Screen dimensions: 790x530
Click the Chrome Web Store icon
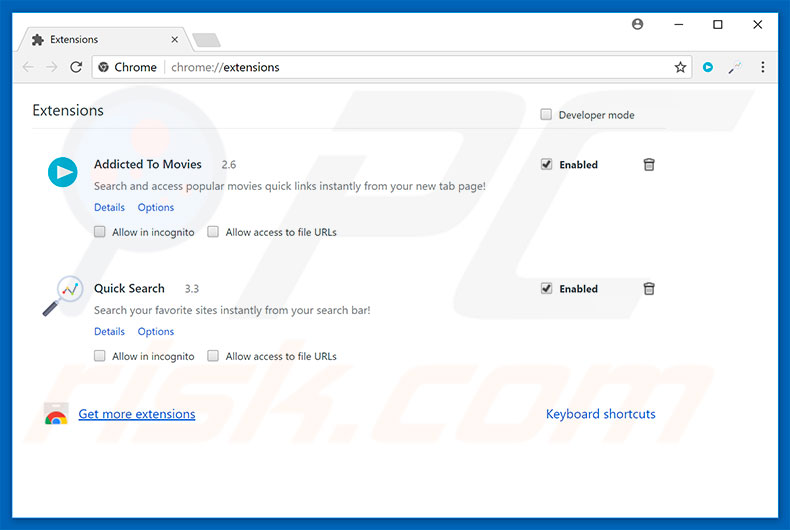56,414
